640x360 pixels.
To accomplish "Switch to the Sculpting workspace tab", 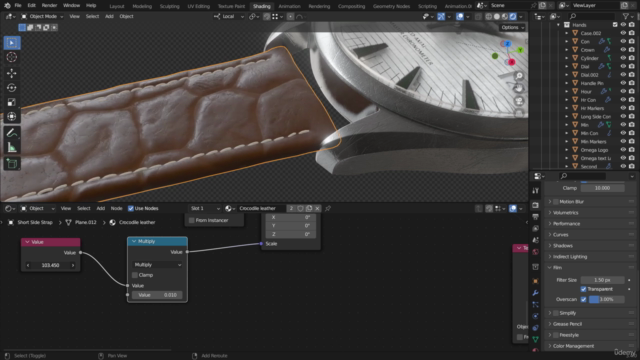I will pyautogui.click(x=169, y=6).
